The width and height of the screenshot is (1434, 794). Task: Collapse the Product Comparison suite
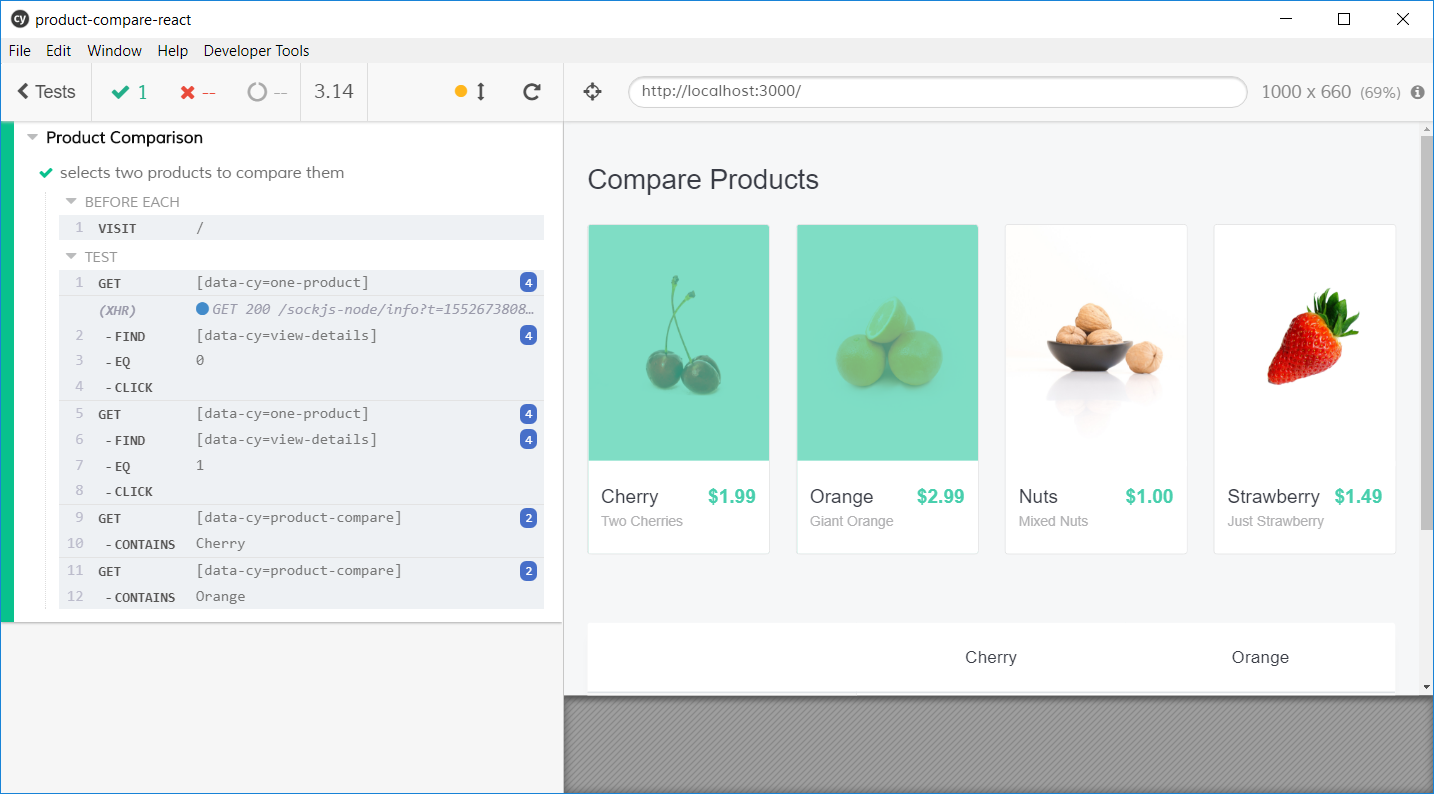pos(33,138)
